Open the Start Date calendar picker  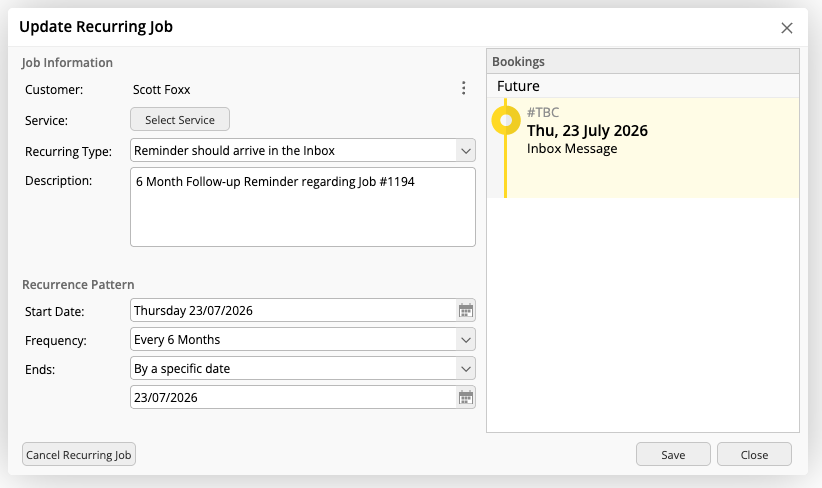466,310
